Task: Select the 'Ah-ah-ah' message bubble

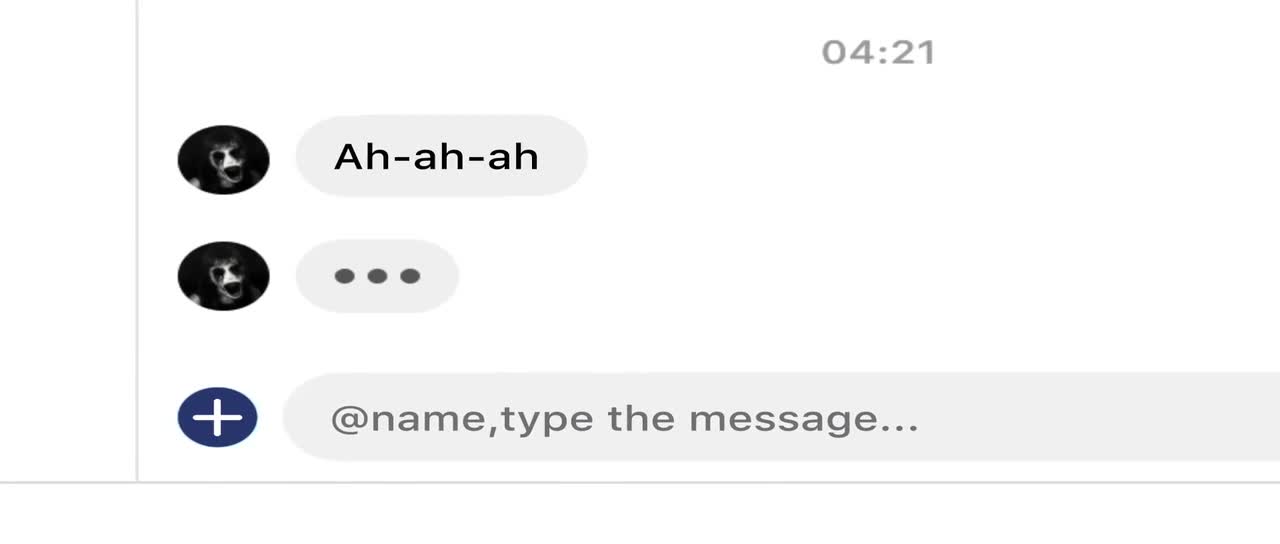Action: coord(441,156)
